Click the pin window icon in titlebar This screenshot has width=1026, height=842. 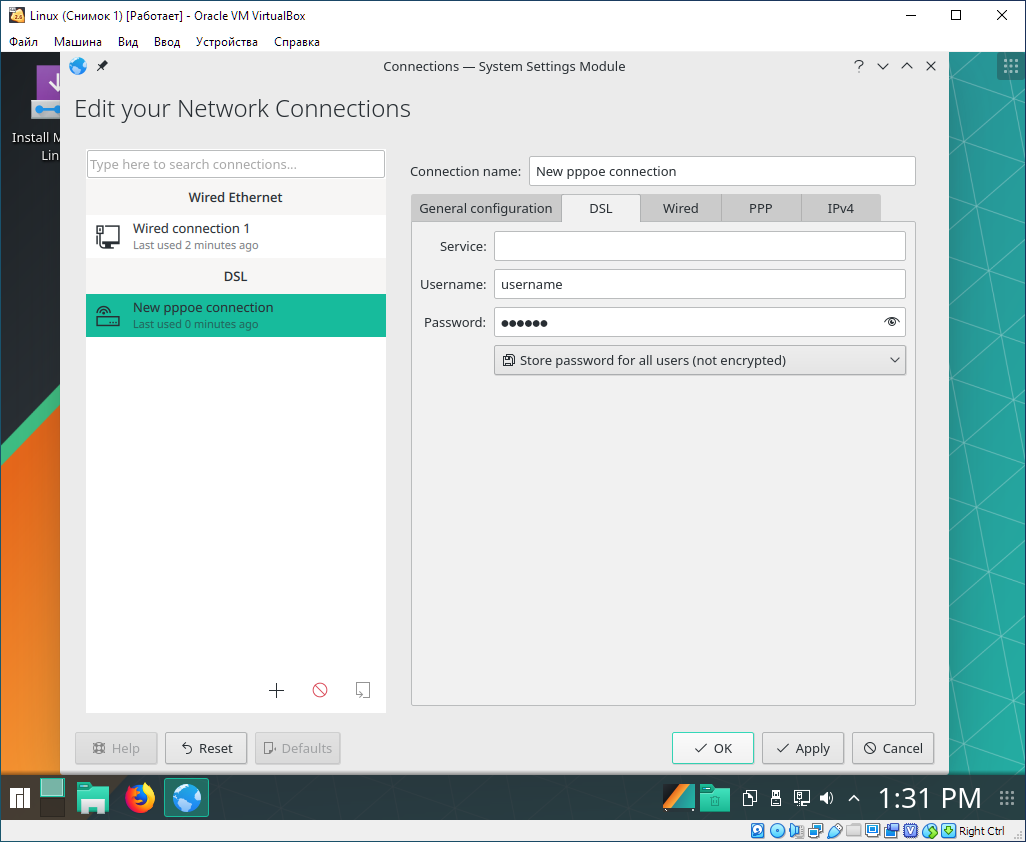click(102, 66)
